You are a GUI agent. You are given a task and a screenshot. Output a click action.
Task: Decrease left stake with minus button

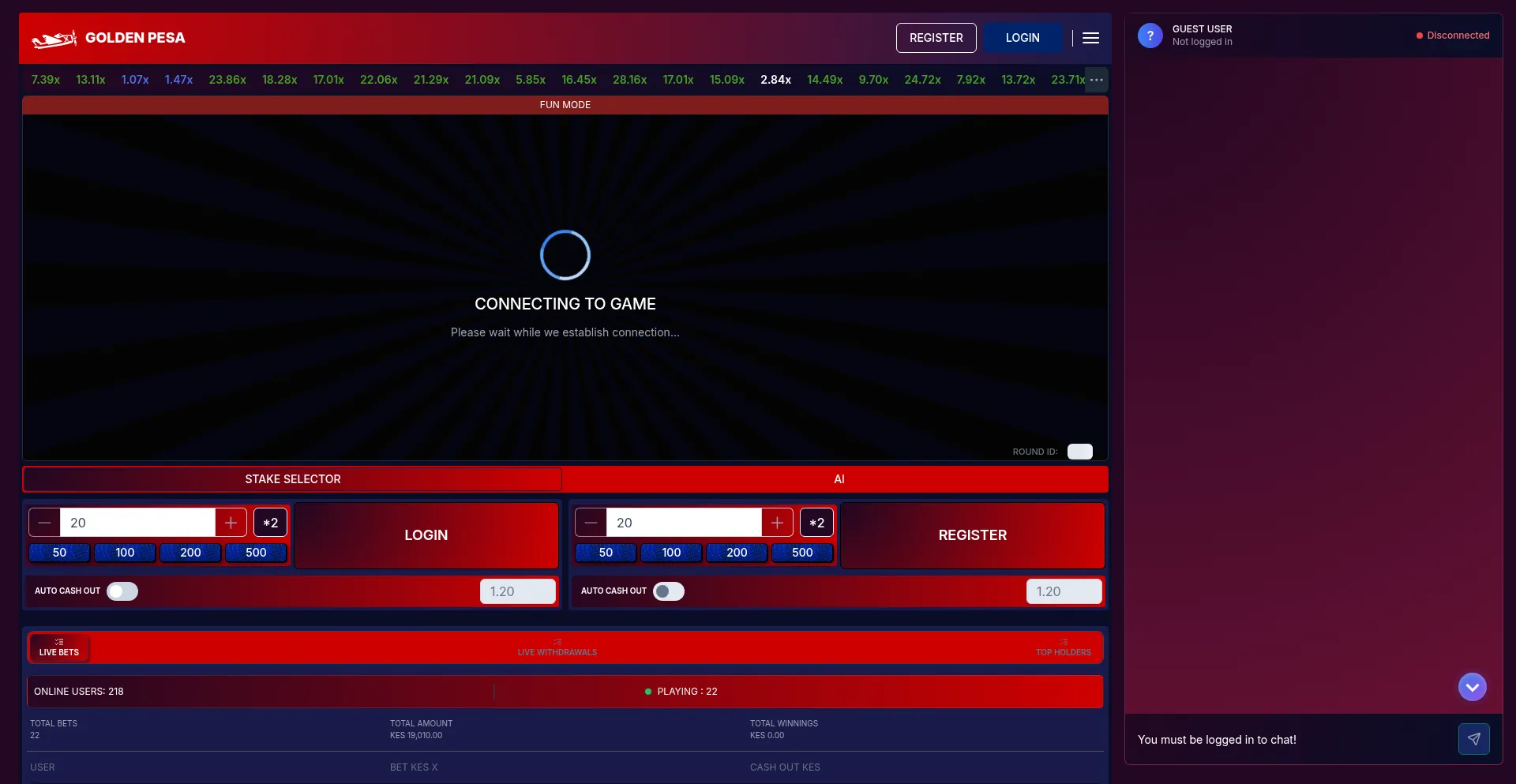(x=44, y=523)
